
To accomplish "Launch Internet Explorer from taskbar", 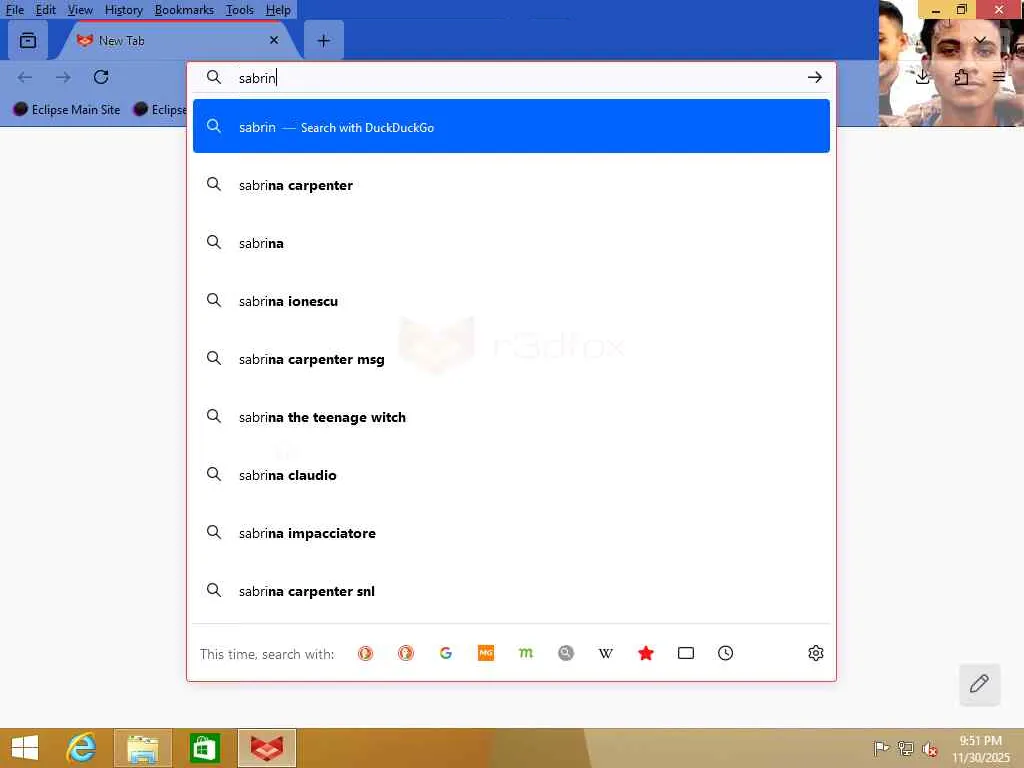I will (x=81, y=748).
